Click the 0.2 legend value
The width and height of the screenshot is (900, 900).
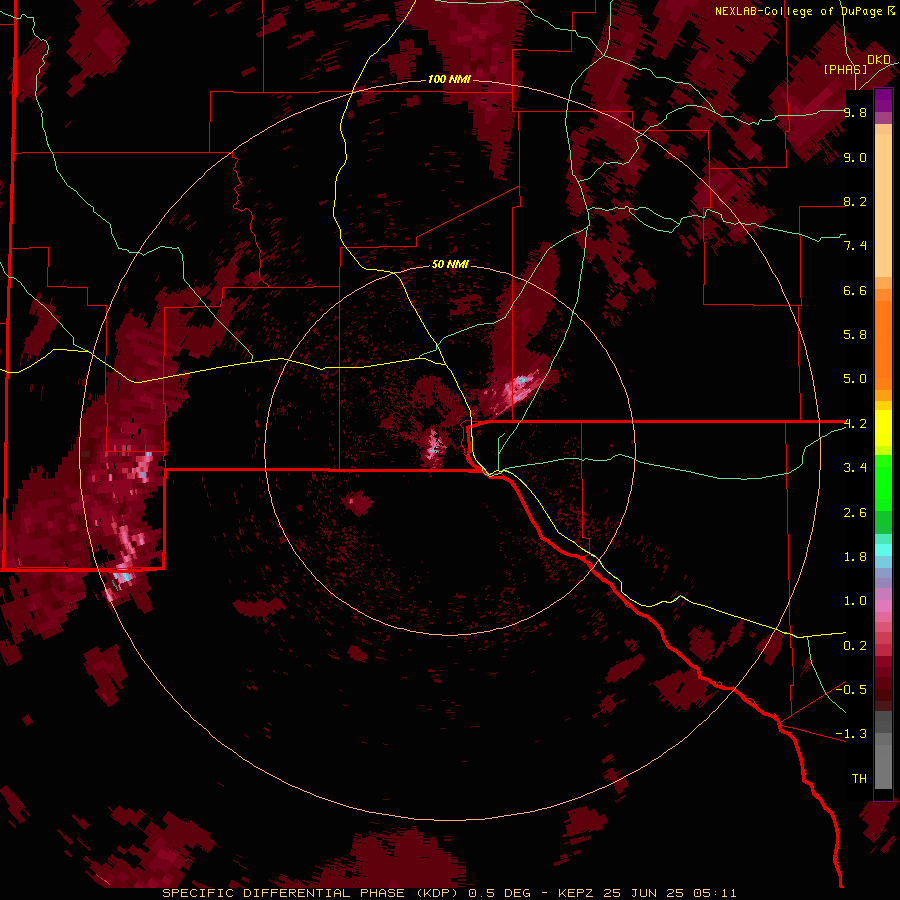pyautogui.click(x=855, y=646)
